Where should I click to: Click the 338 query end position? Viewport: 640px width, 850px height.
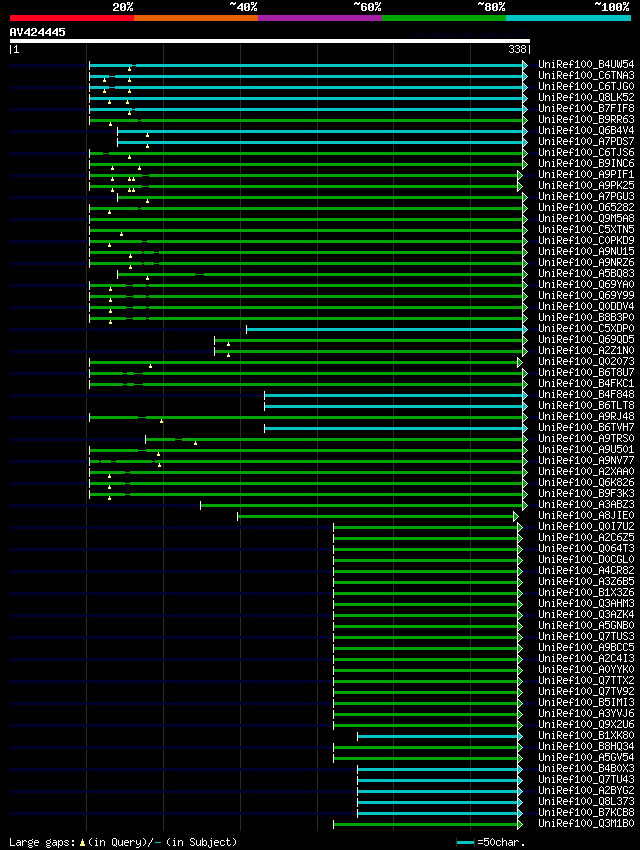(x=517, y=49)
